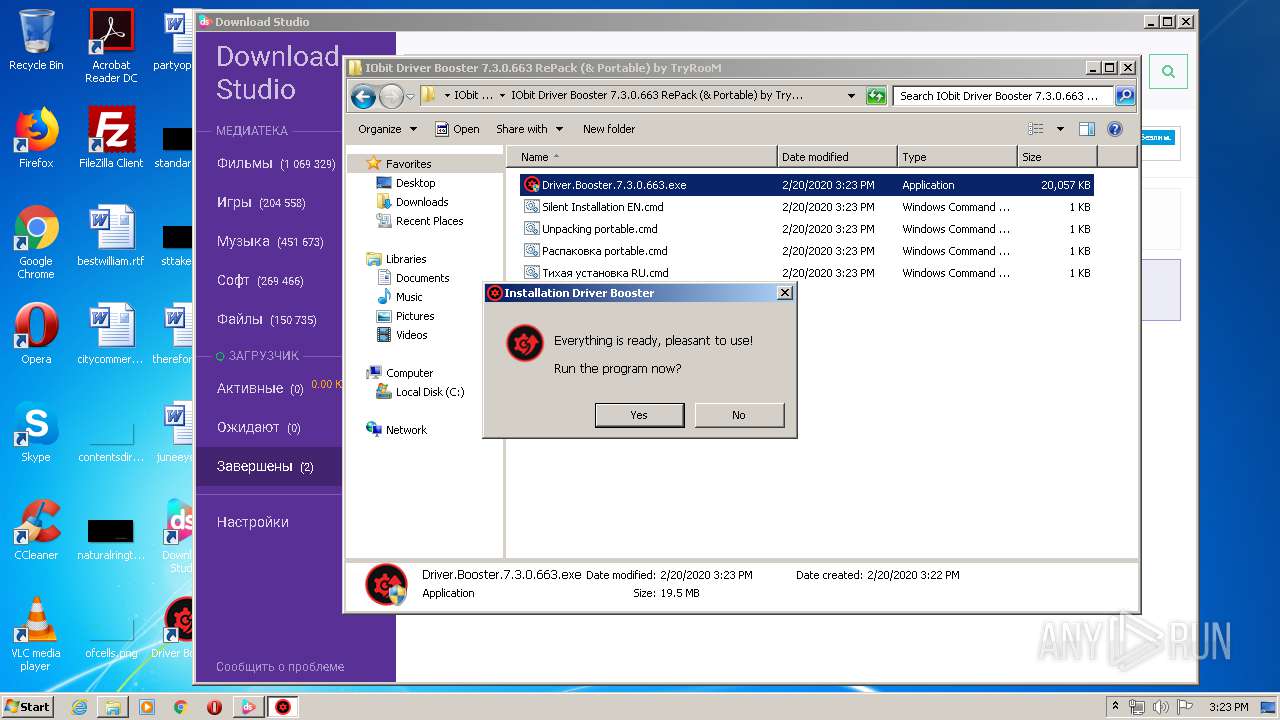
Task: Open Local Disk (C:)
Action: (x=420, y=392)
